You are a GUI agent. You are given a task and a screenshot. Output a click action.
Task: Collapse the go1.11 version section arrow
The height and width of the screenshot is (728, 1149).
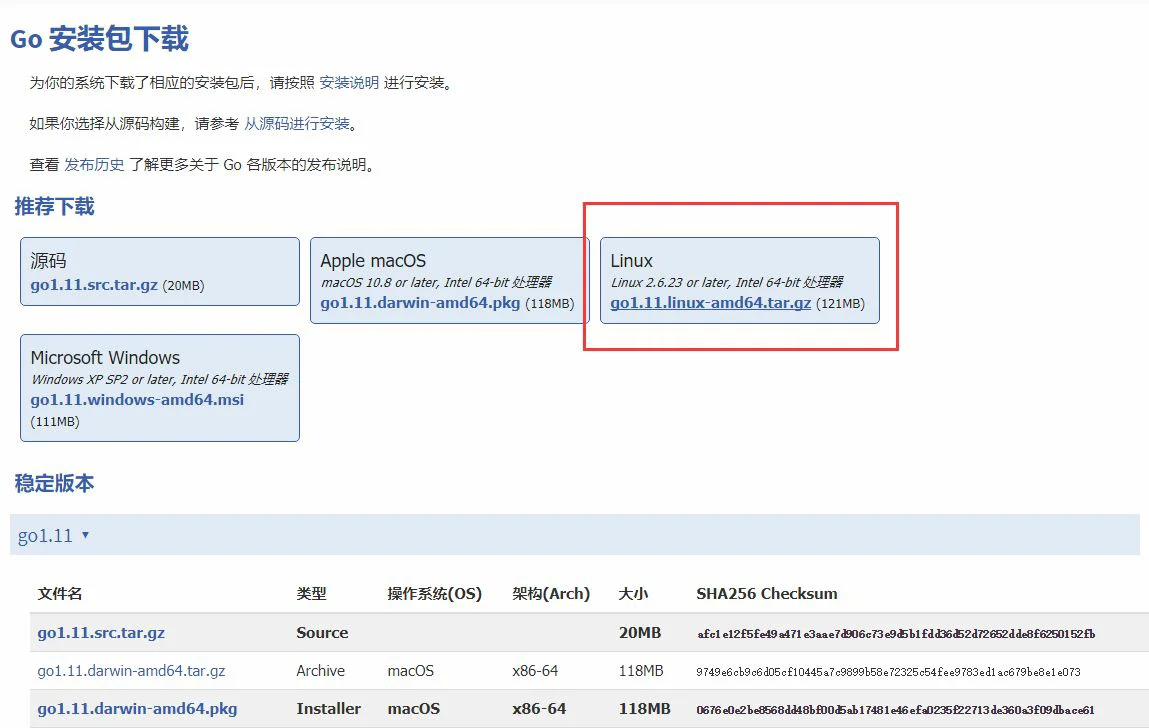[x=86, y=535]
